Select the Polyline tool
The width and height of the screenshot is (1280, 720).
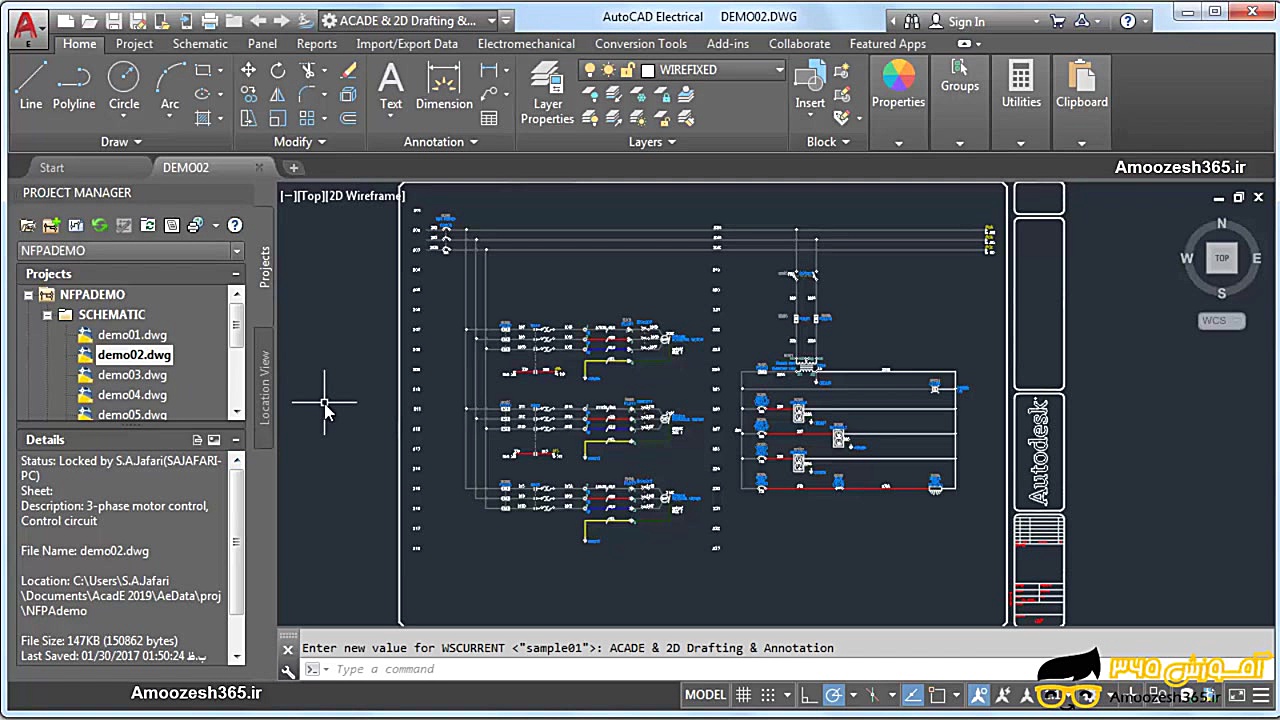tap(74, 85)
